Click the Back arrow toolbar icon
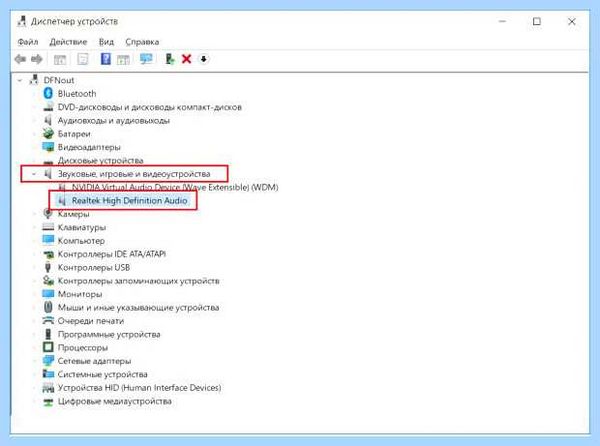Image resolution: width=600 pixels, height=446 pixels. 20,59
